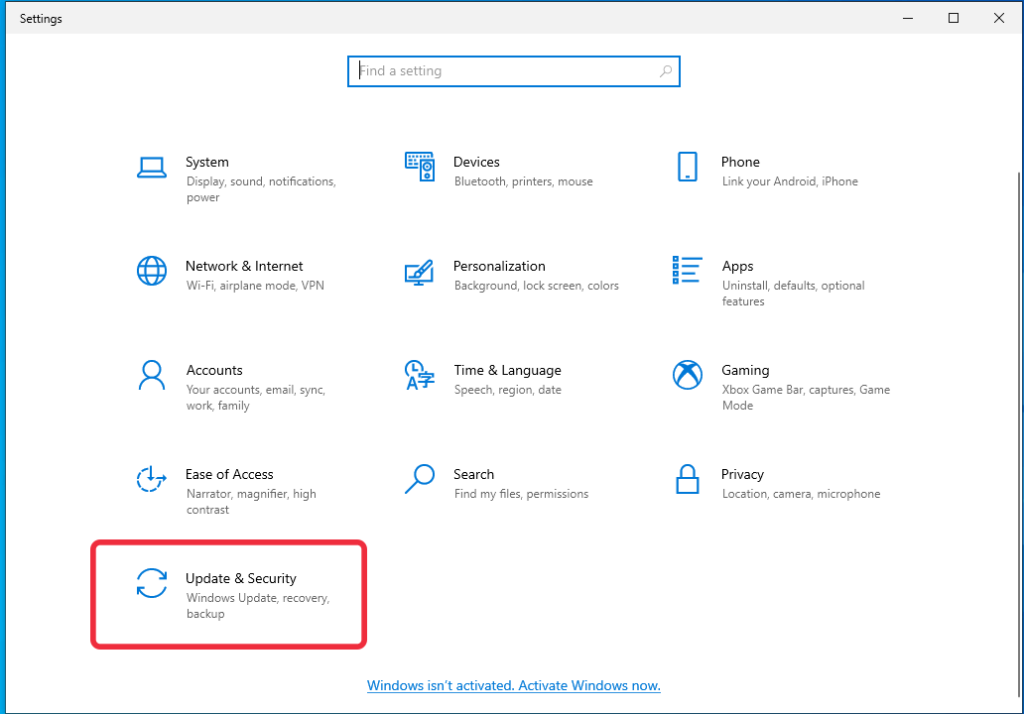Open the Update & Security label
Viewport: 1024px width, 714px height.
pos(241,578)
